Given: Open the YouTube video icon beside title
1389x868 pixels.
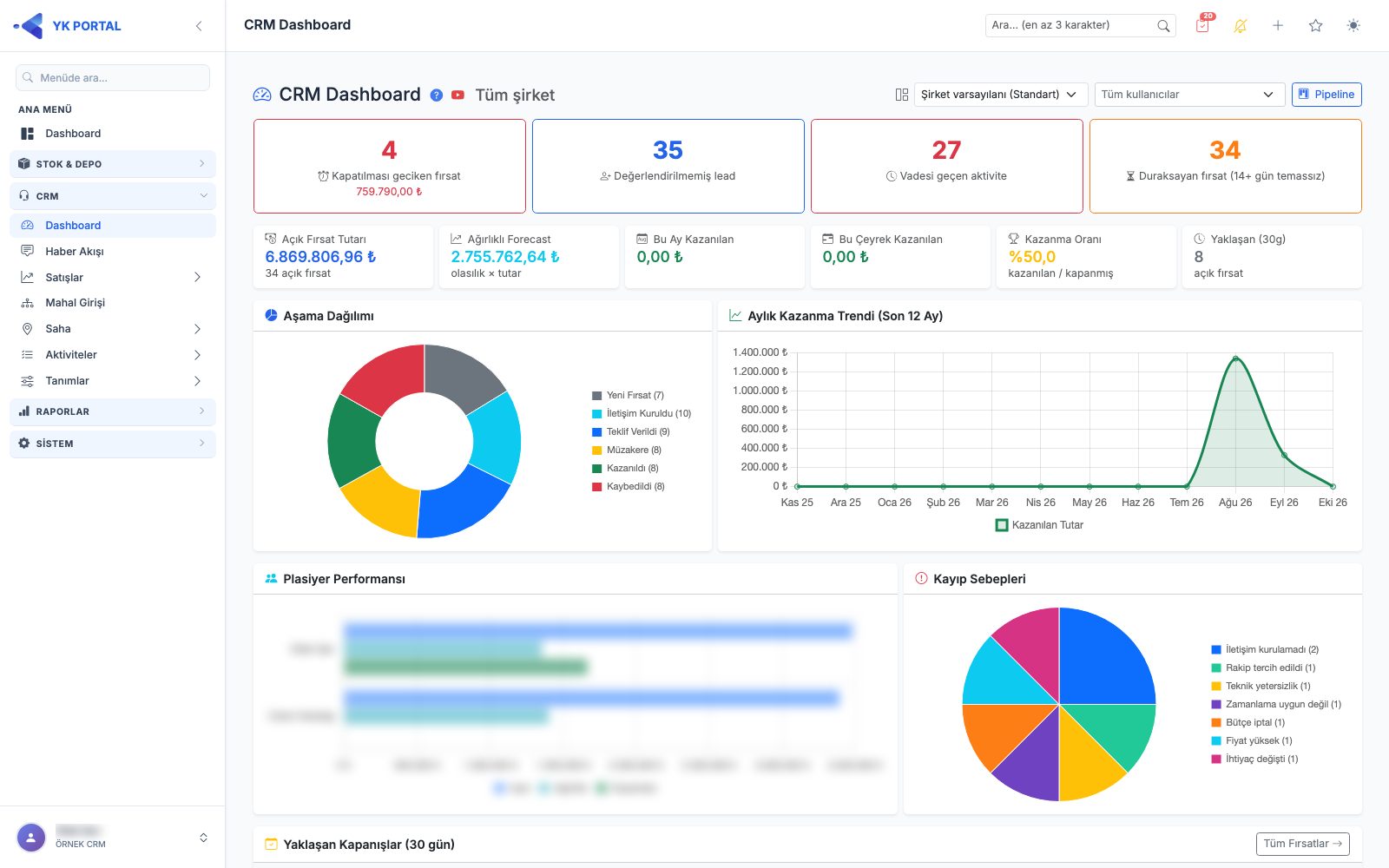Looking at the screenshot, I should click(458, 95).
